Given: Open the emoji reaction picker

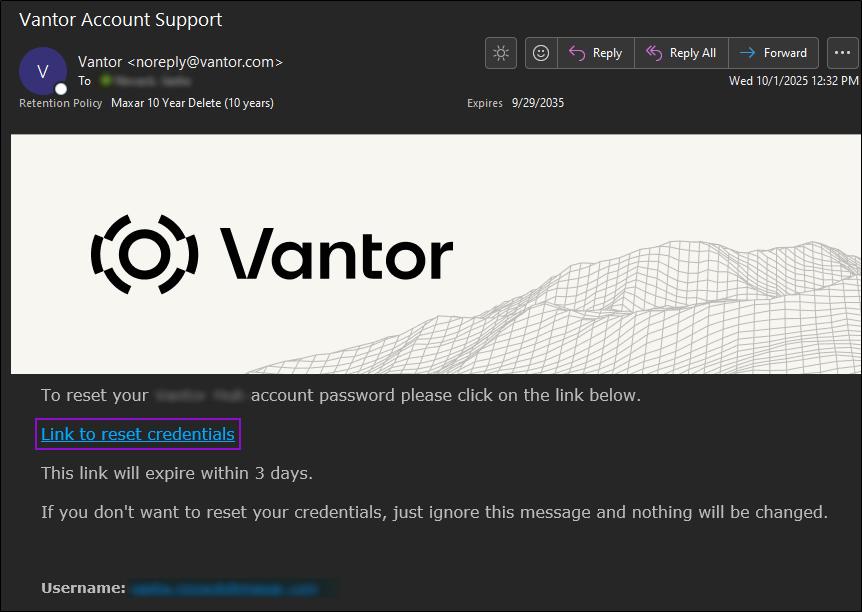Looking at the screenshot, I should pyautogui.click(x=541, y=53).
